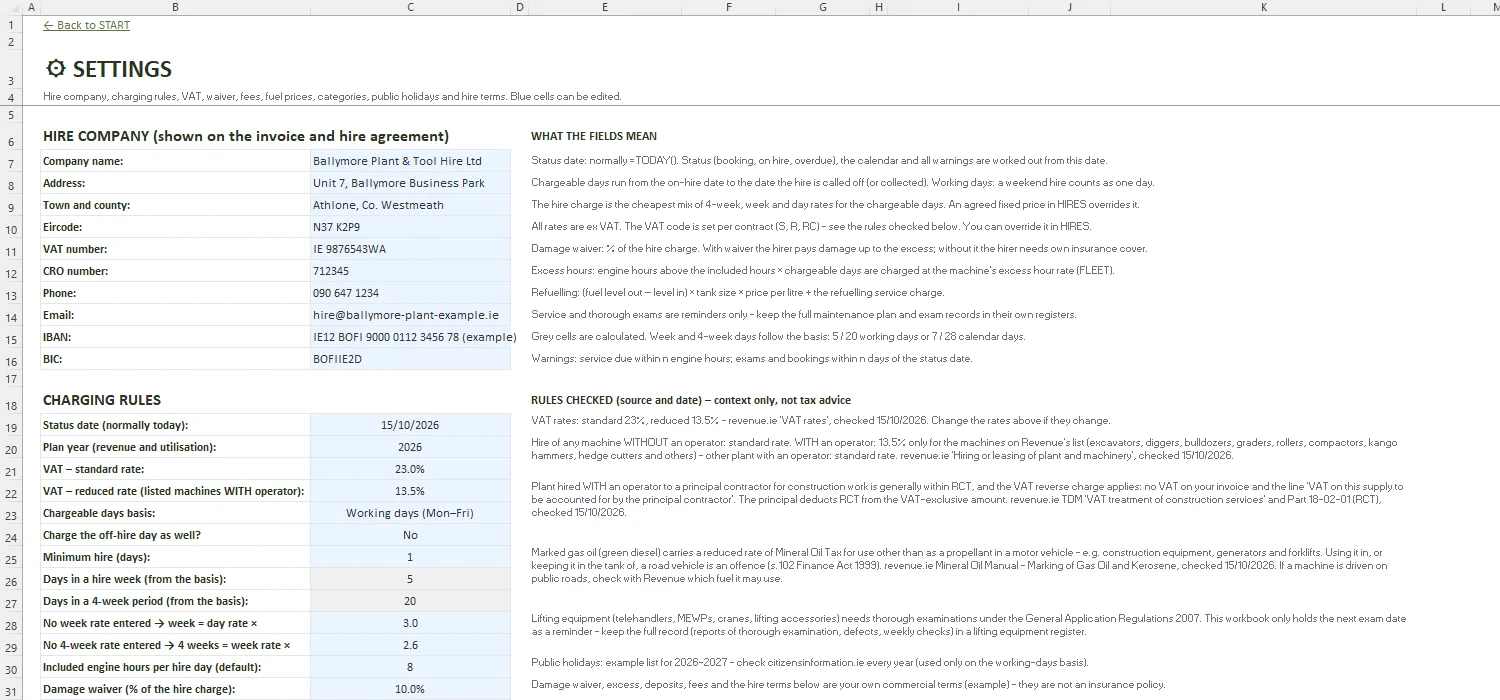Select Minimum hire days value 1

[x=410, y=557]
